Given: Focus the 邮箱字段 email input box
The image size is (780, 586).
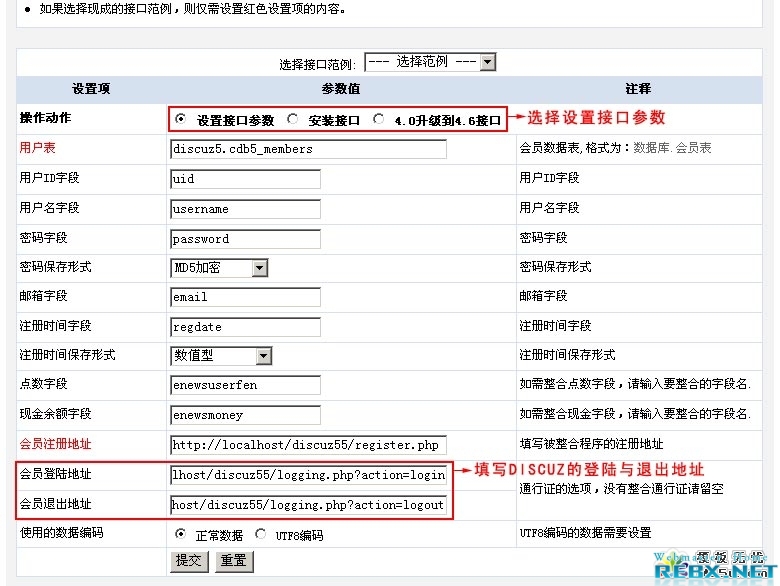Looking at the screenshot, I should [x=245, y=297].
